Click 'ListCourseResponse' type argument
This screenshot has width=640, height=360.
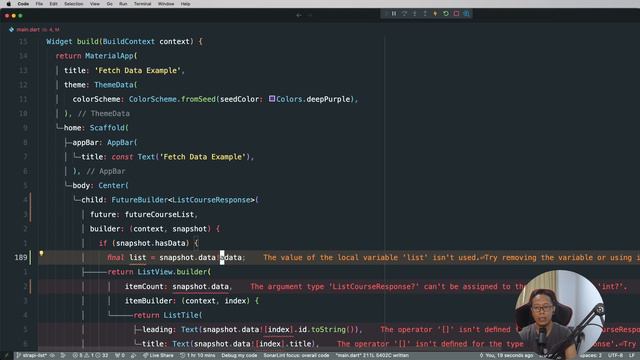point(211,200)
